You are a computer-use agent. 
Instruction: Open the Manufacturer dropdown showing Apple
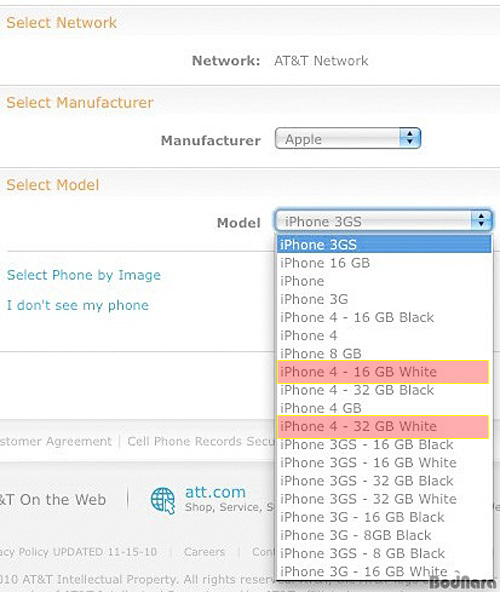point(348,139)
